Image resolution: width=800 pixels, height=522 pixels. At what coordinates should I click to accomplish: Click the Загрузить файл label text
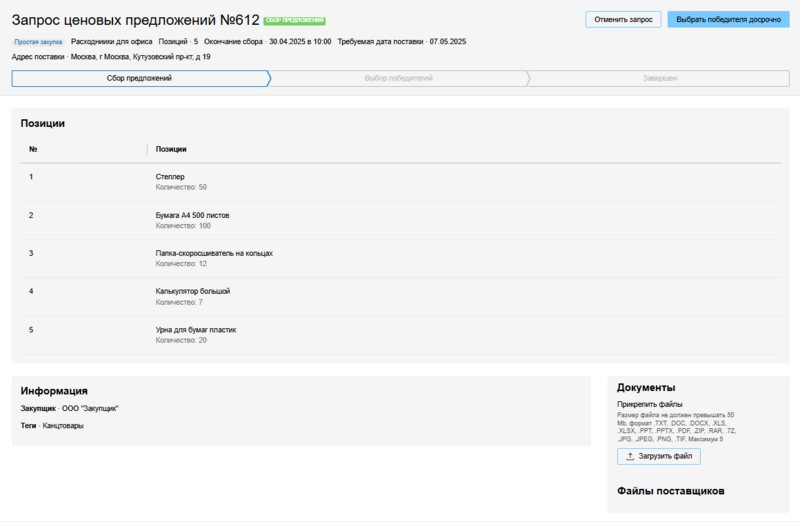tap(666, 457)
